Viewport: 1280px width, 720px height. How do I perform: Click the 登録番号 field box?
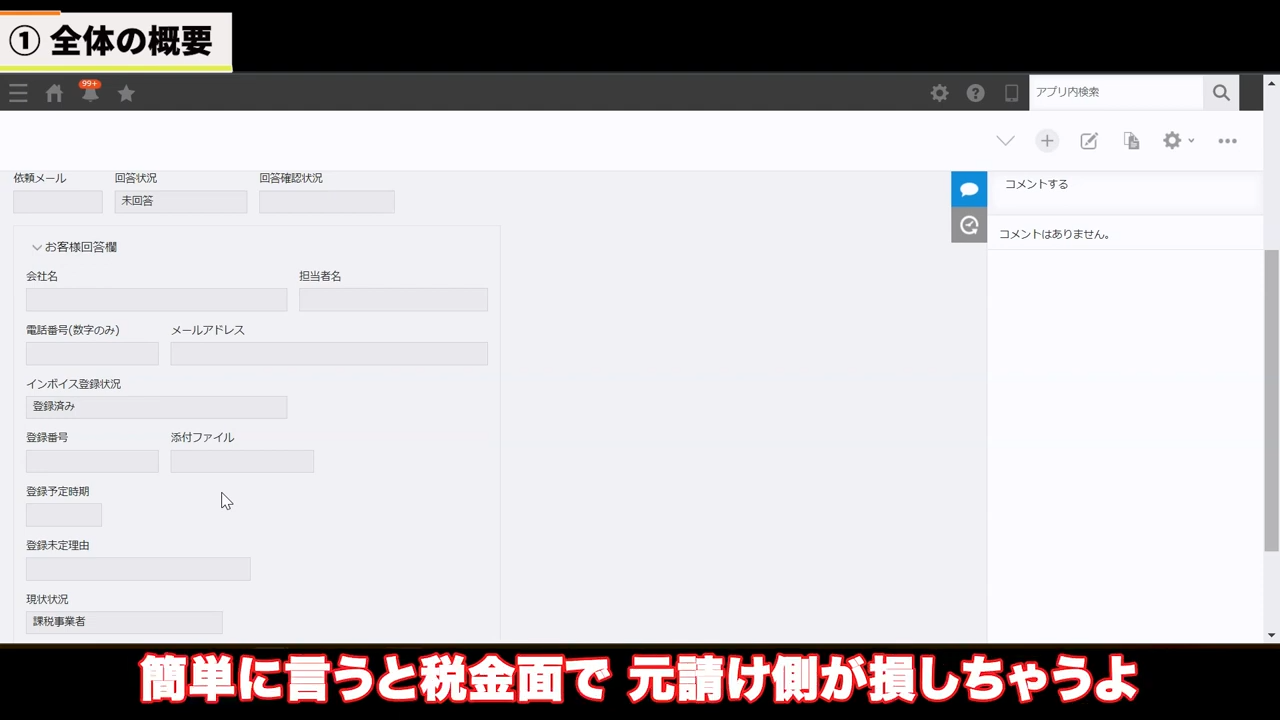[x=92, y=461]
